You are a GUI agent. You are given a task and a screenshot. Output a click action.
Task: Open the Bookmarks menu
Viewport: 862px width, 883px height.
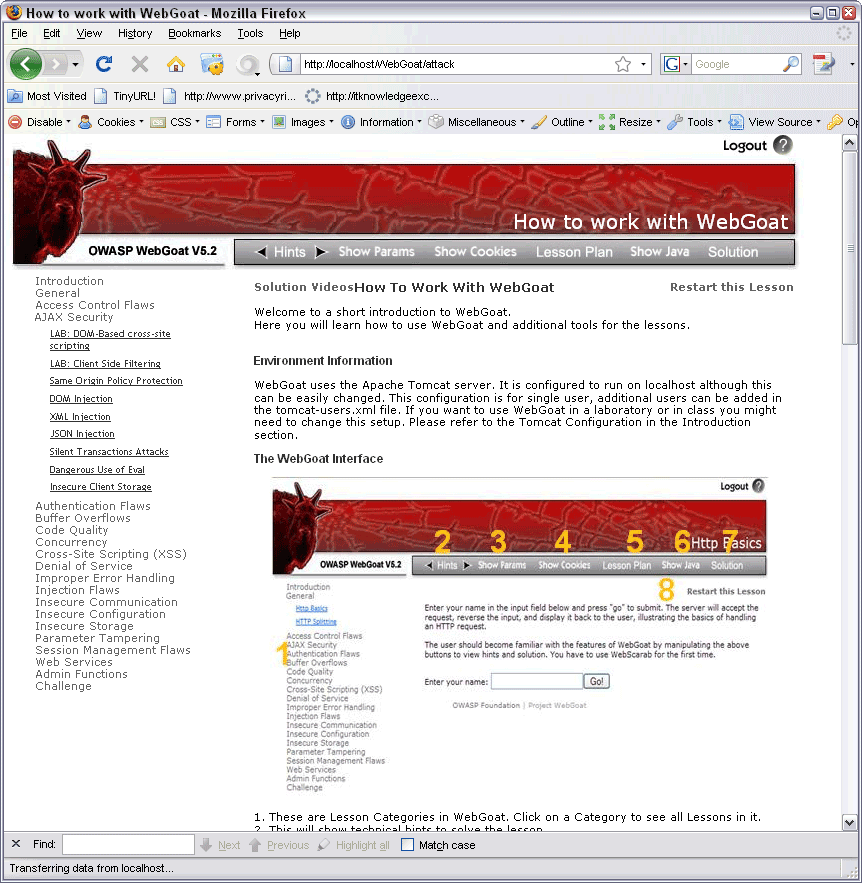(194, 33)
